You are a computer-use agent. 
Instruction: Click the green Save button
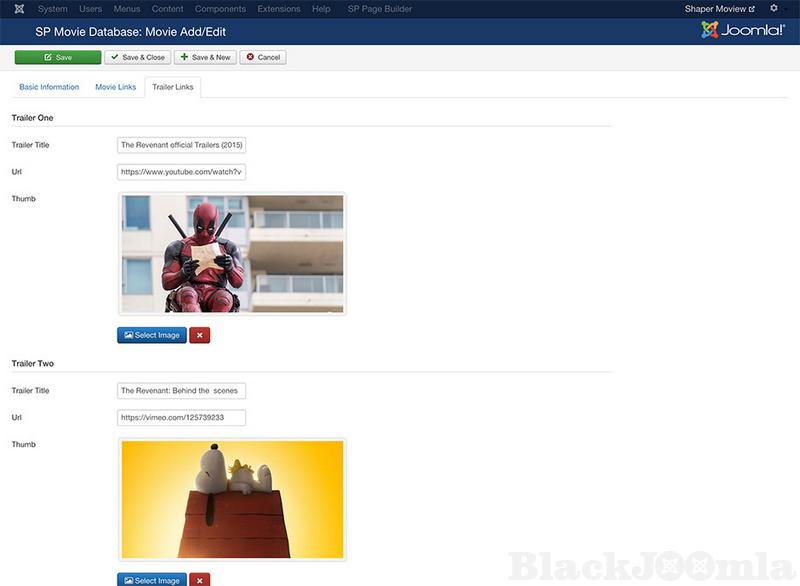point(58,57)
